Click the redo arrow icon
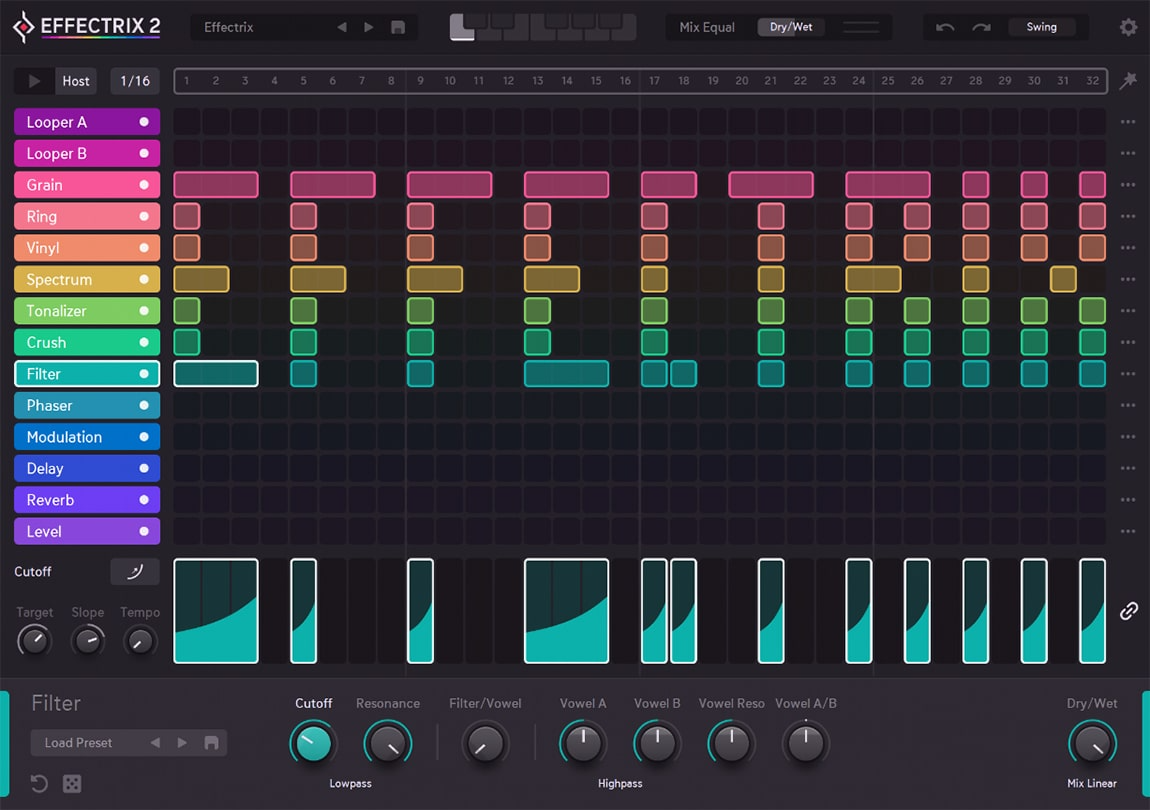Screen dimensions: 1150x810 tap(981, 27)
